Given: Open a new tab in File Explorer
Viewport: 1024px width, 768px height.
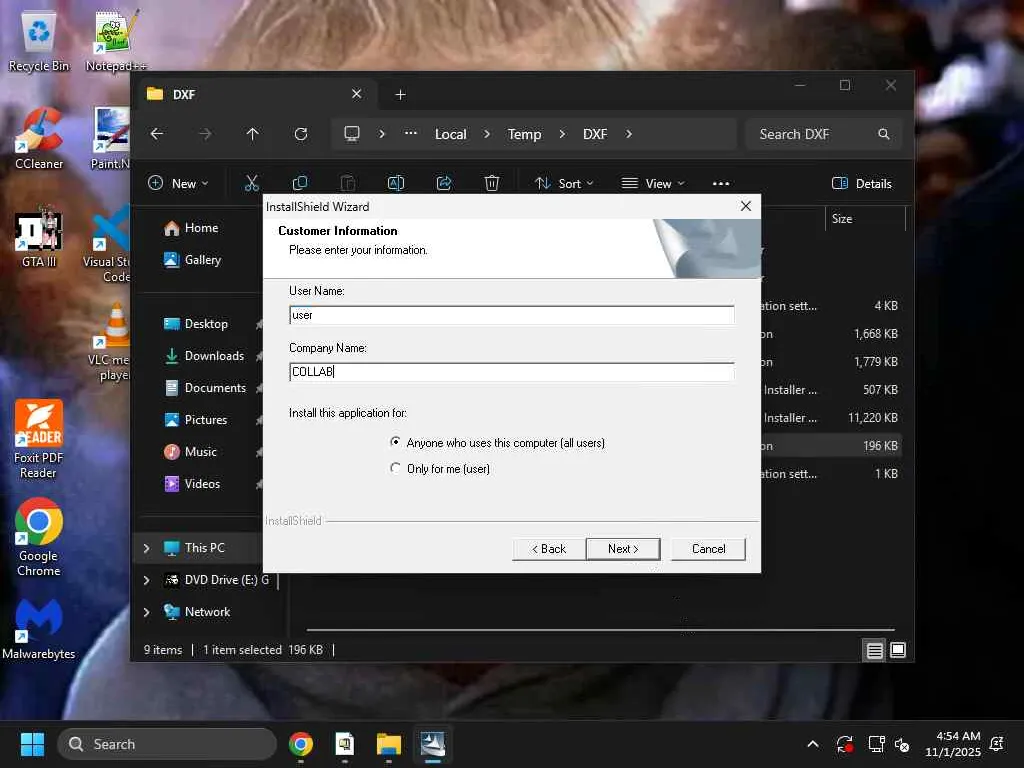Looking at the screenshot, I should click(x=400, y=94).
